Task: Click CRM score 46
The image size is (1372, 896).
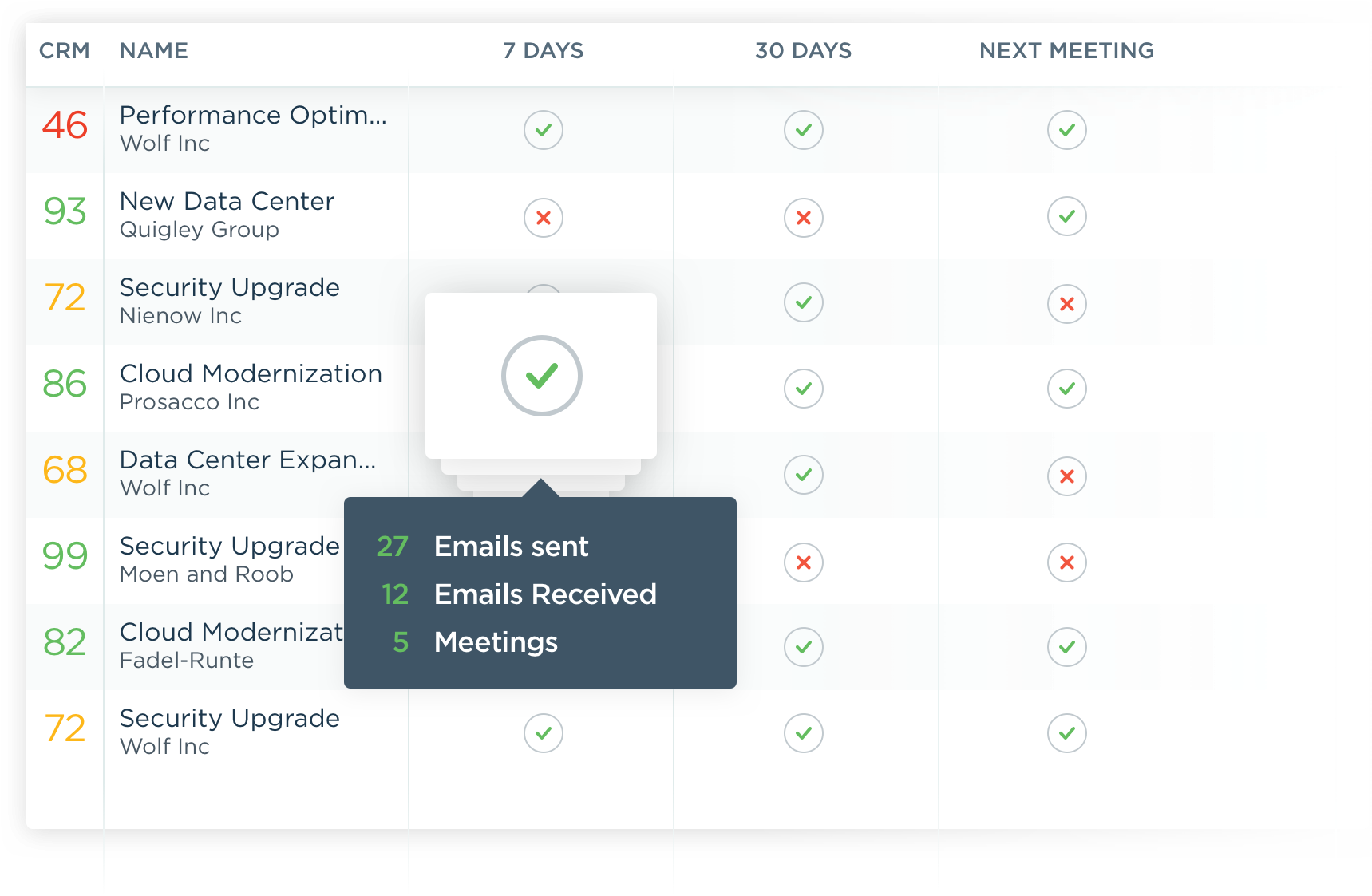Action: click(x=65, y=125)
